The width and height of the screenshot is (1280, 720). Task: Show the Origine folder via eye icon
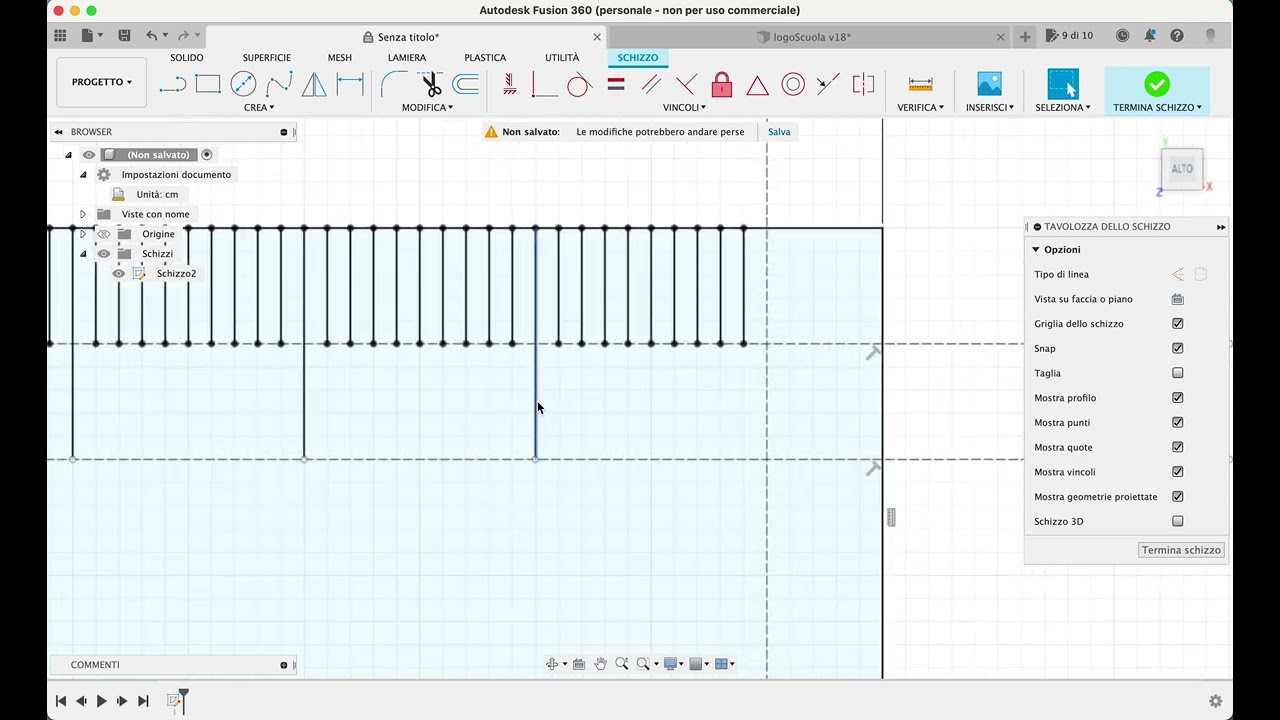pyautogui.click(x=104, y=234)
